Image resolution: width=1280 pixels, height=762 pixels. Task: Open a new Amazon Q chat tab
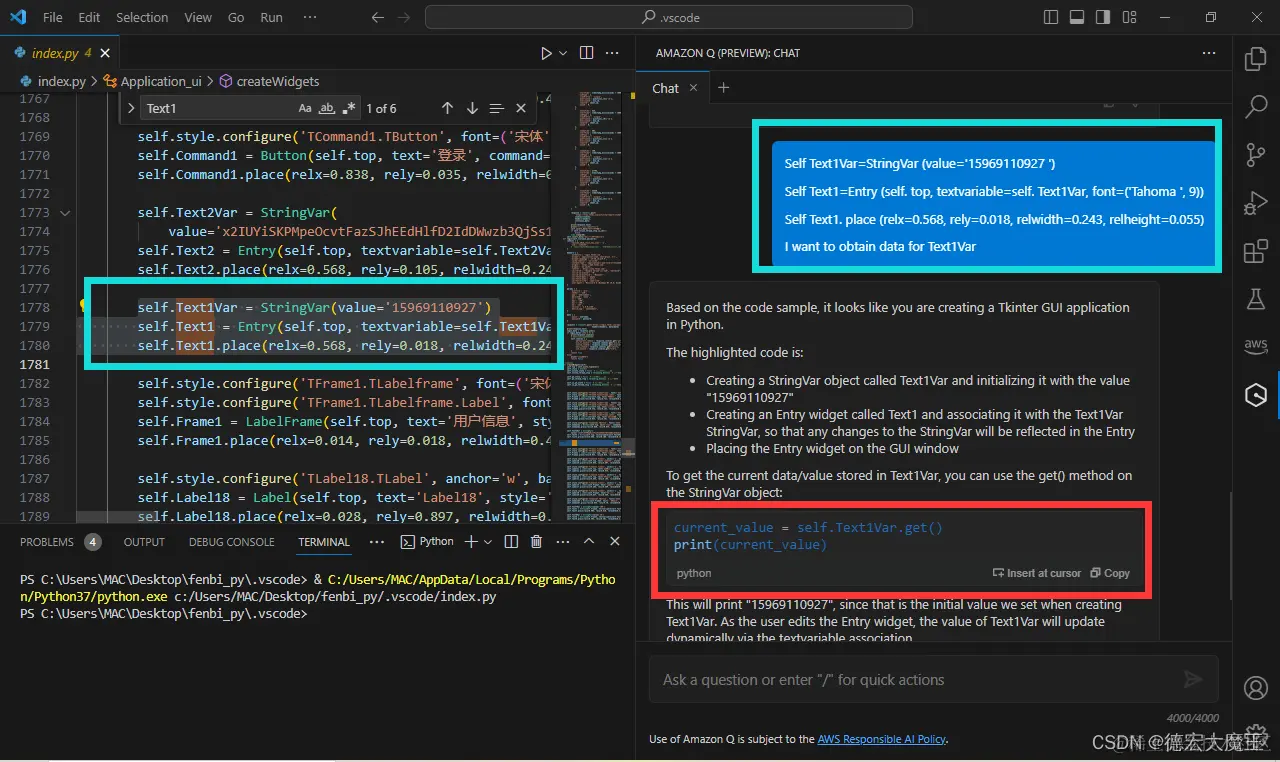coord(724,88)
